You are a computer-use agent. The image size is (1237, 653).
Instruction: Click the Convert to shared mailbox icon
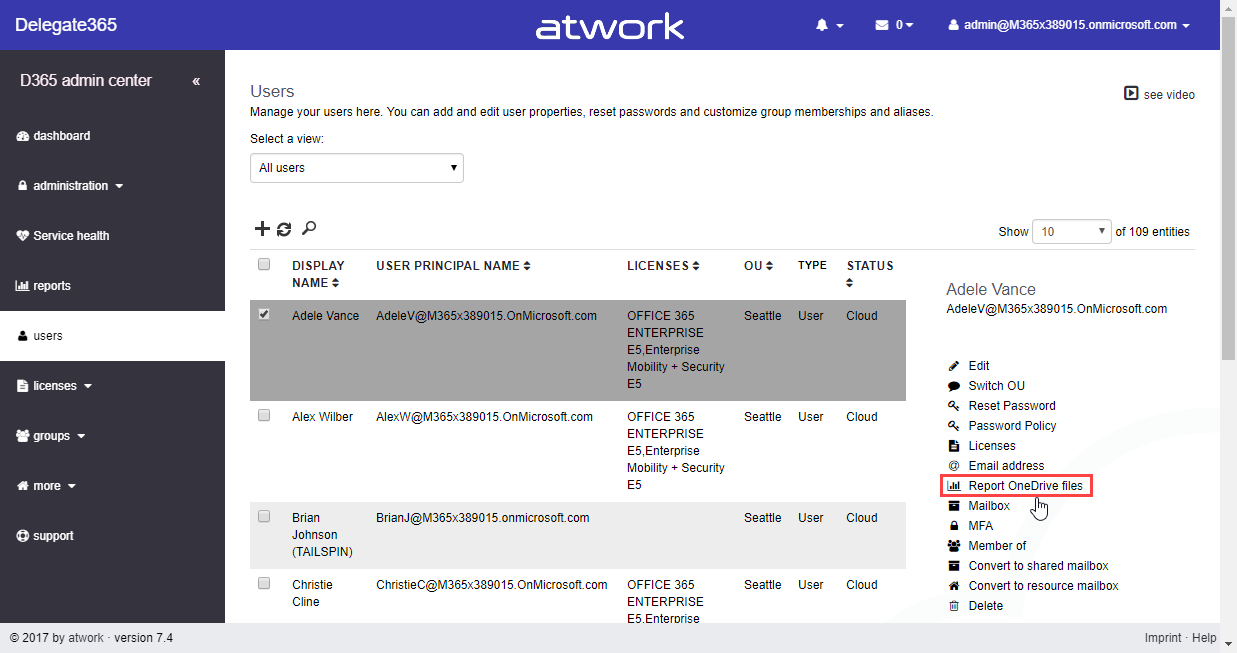953,566
